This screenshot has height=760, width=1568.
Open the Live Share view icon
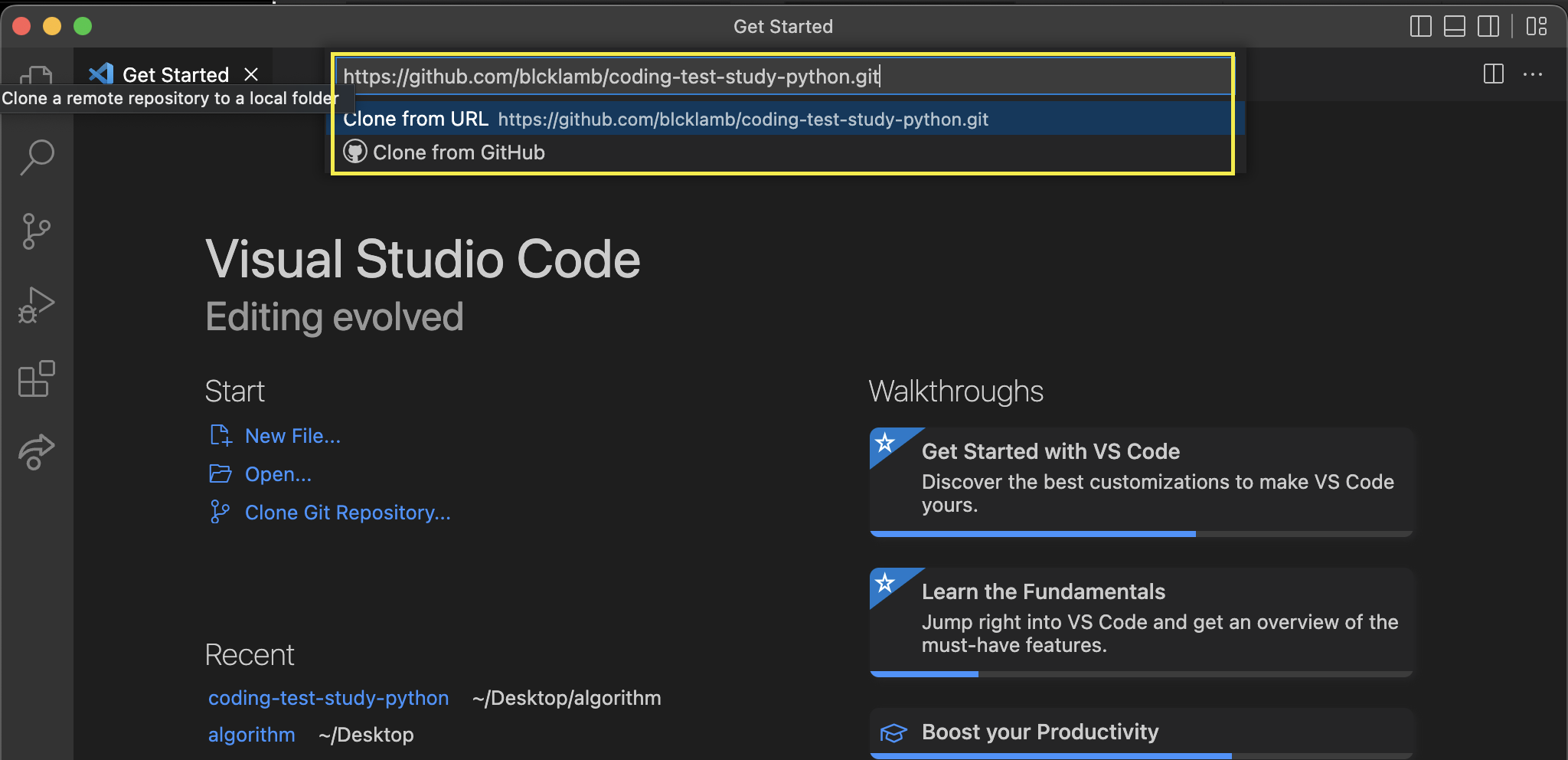pos(37,452)
